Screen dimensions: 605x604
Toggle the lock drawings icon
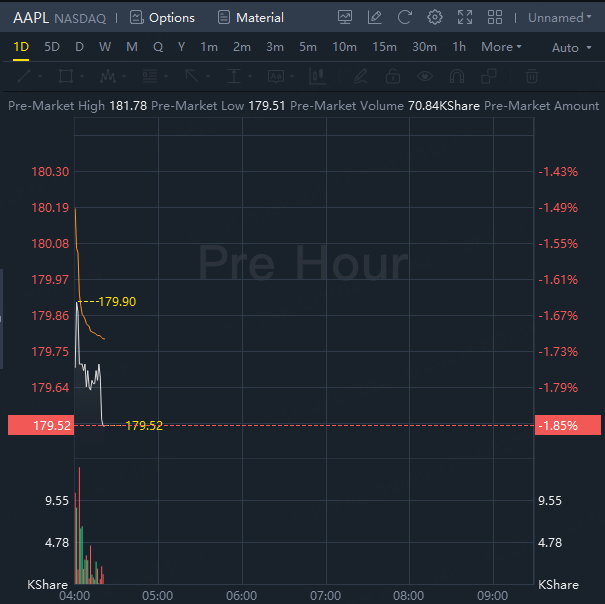click(393, 76)
